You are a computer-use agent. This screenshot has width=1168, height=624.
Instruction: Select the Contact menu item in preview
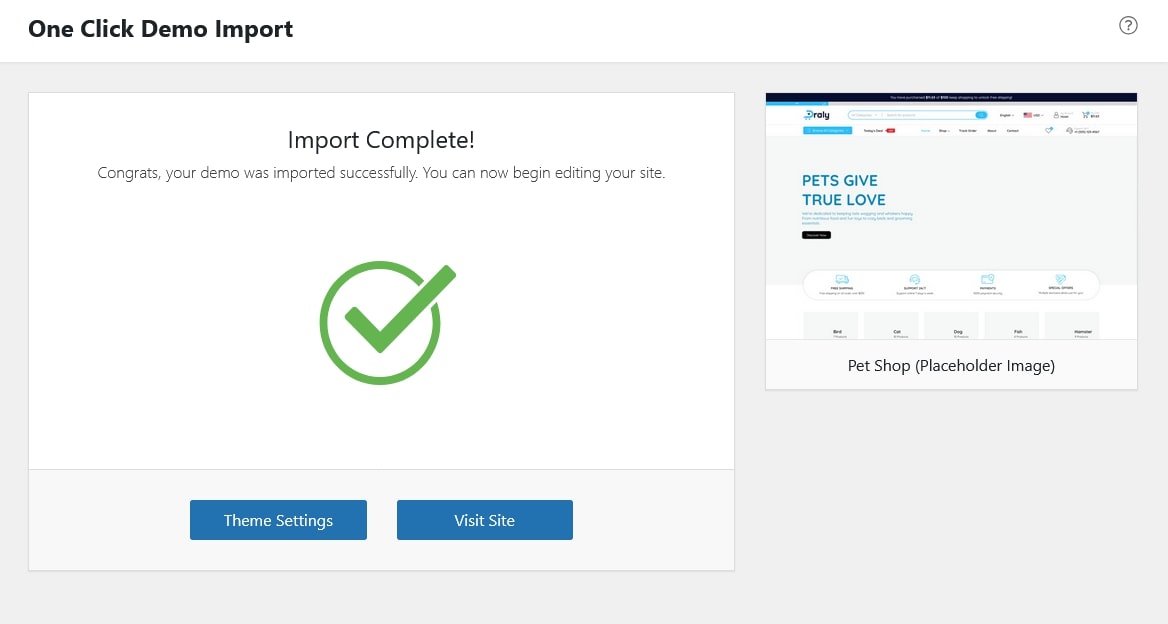click(x=1013, y=130)
